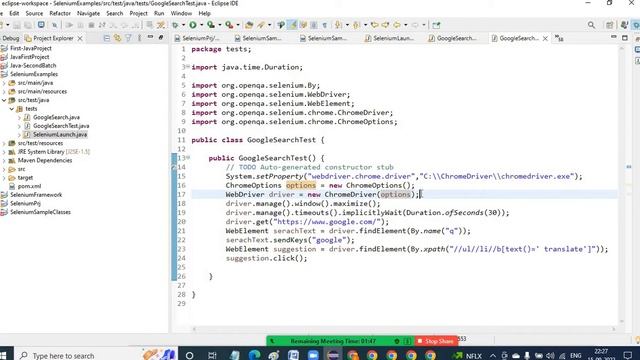Click the Debug bug icon in toolbar
640x360 pixels.
[175, 25]
